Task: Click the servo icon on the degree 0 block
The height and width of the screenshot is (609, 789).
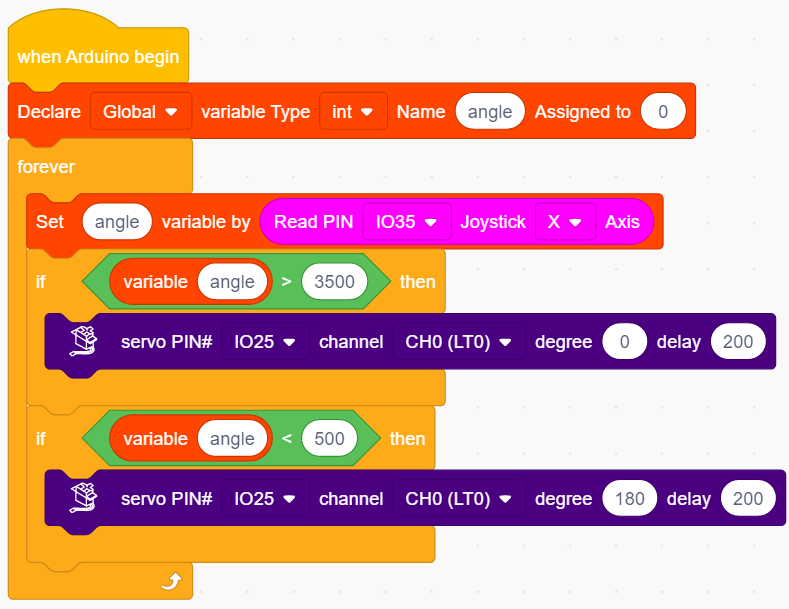Action: tap(84, 341)
